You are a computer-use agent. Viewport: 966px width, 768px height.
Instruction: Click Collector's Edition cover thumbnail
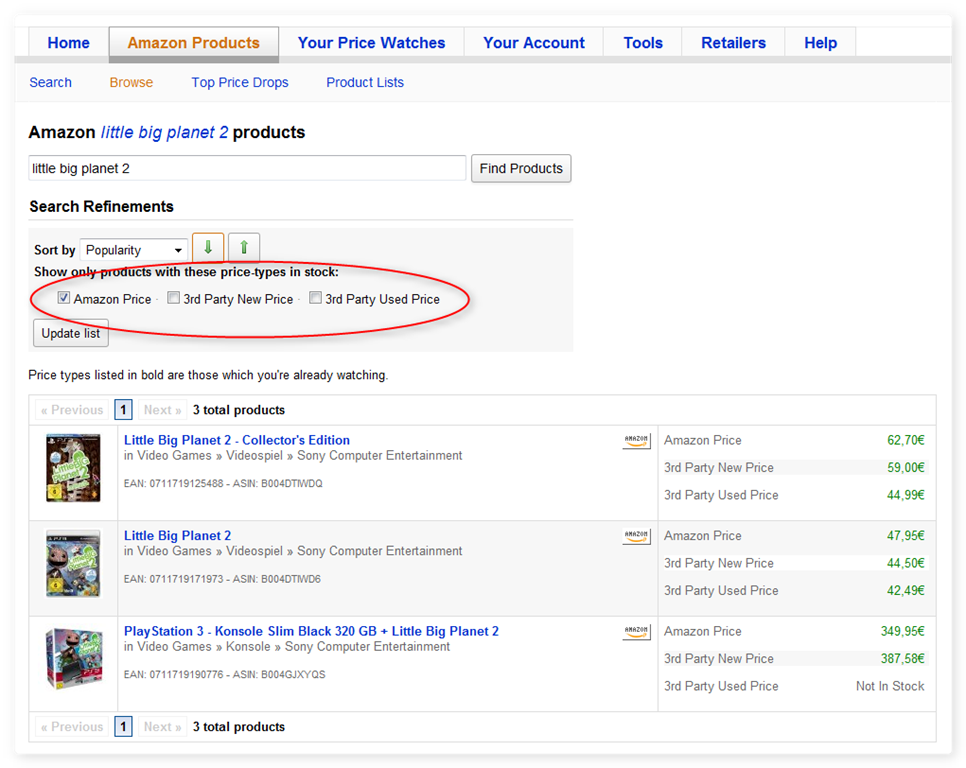(73, 468)
